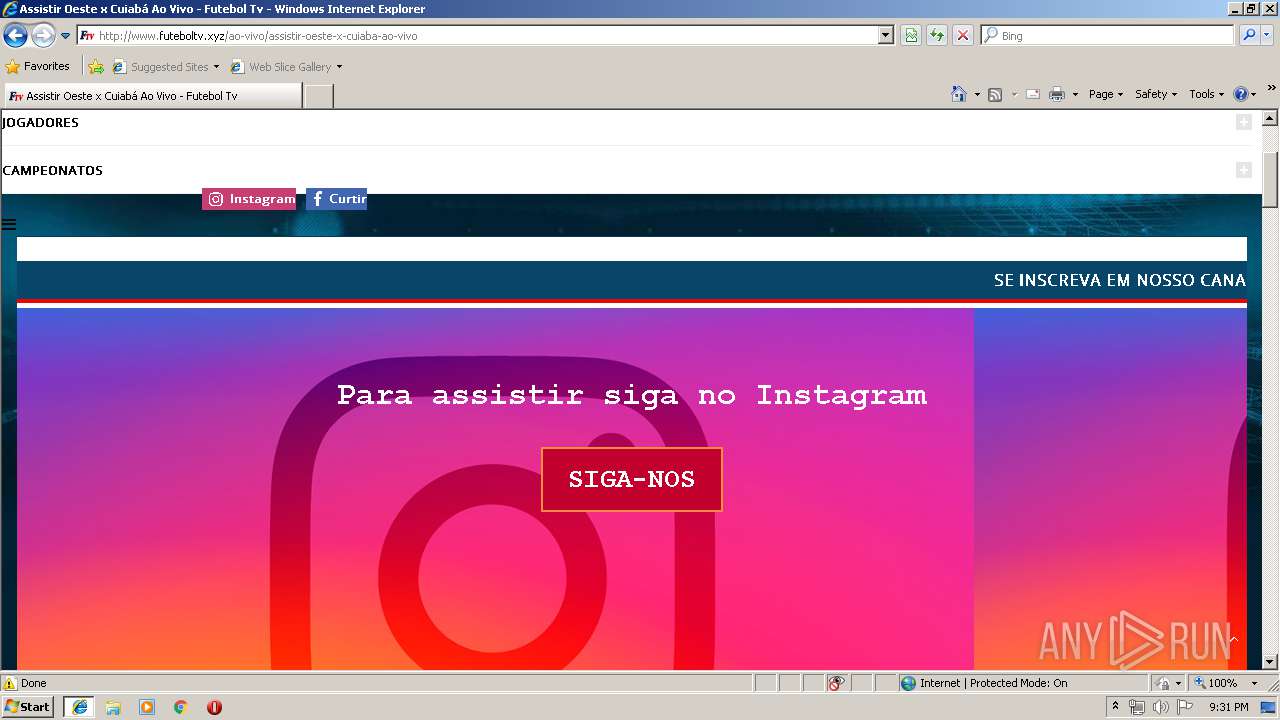Viewport: 1280px width, 720px height.
Task: Click the search magnifier button
Action: 1249,36
